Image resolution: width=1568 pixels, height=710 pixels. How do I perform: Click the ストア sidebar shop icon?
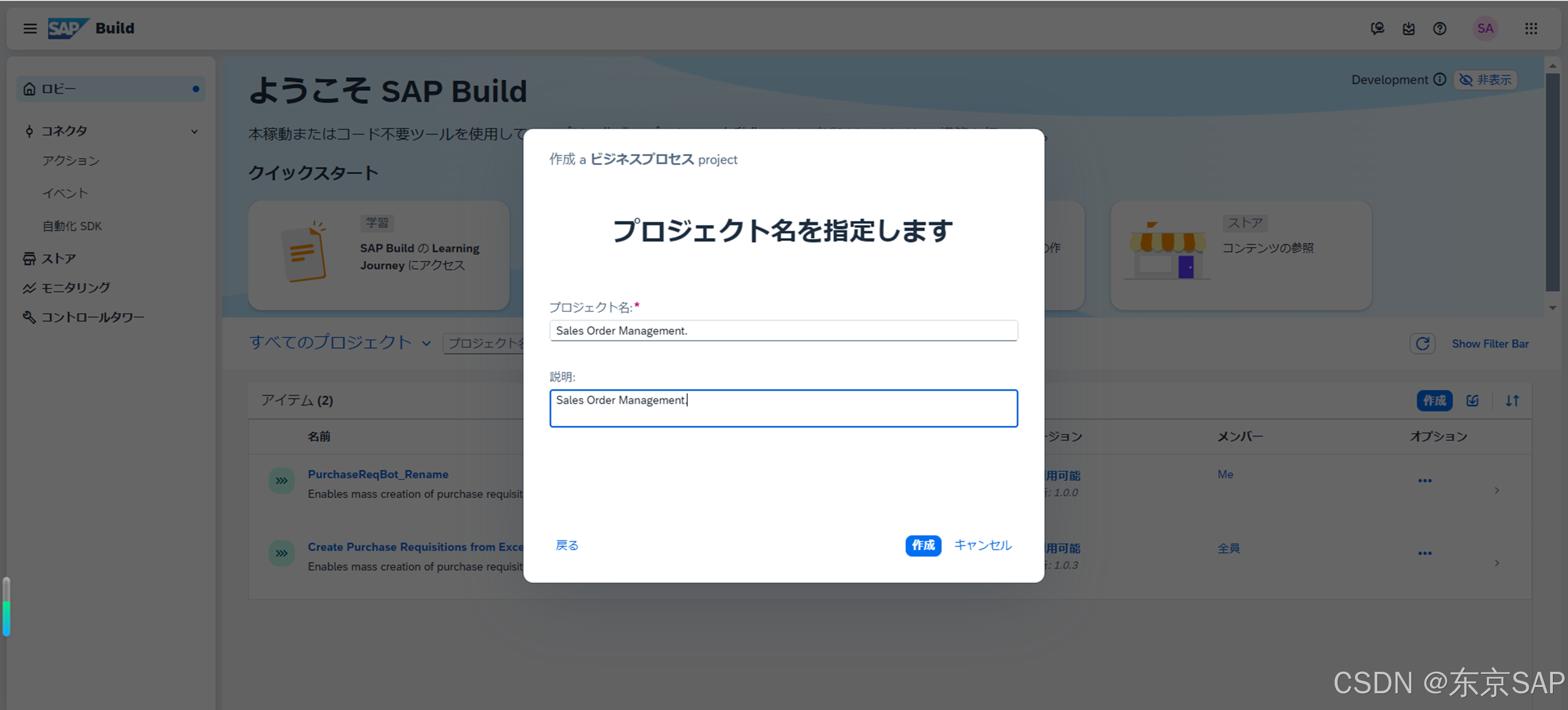click(x=29, y=259)
